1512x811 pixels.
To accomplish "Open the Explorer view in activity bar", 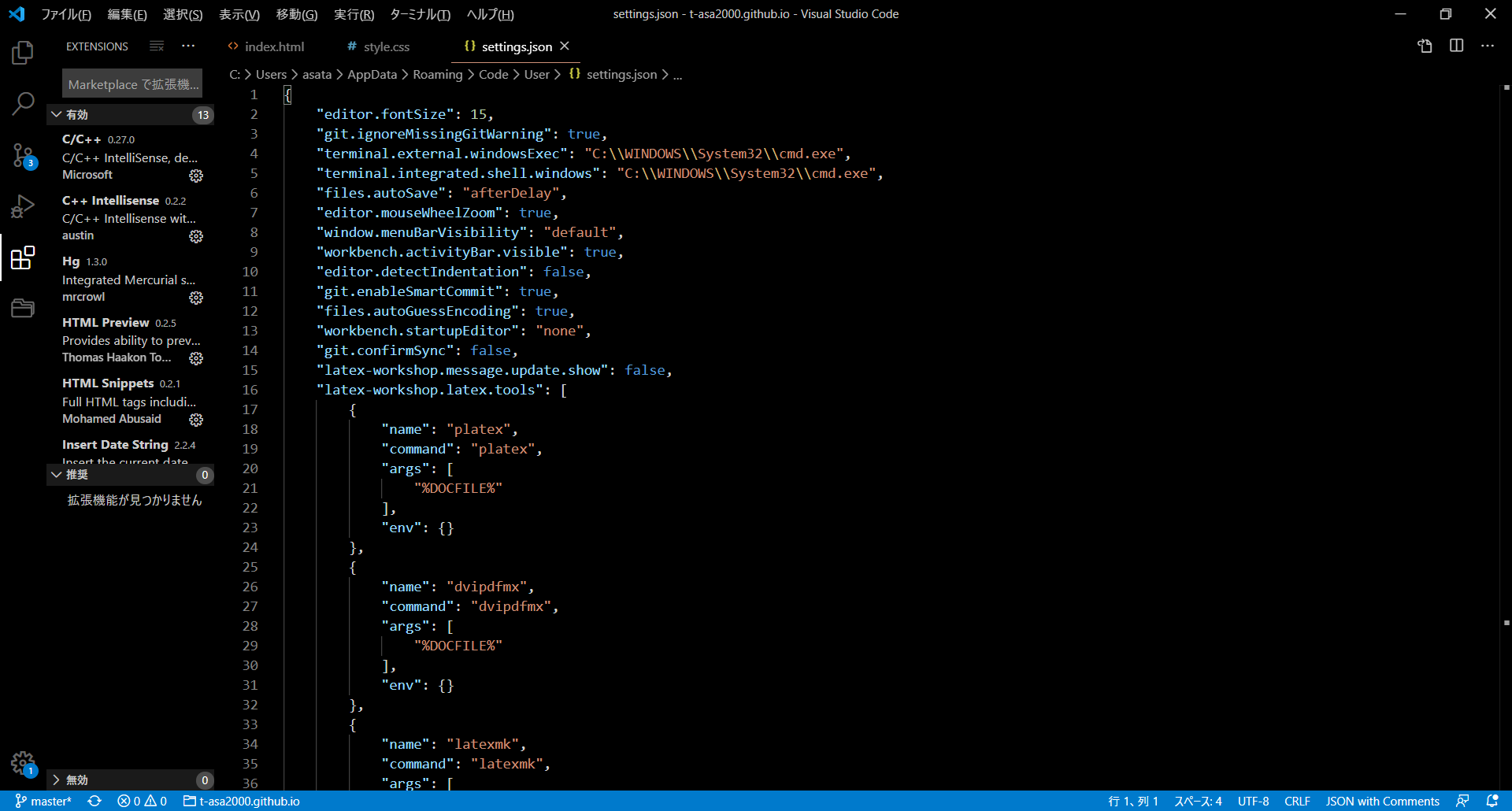I will [23, 53].
